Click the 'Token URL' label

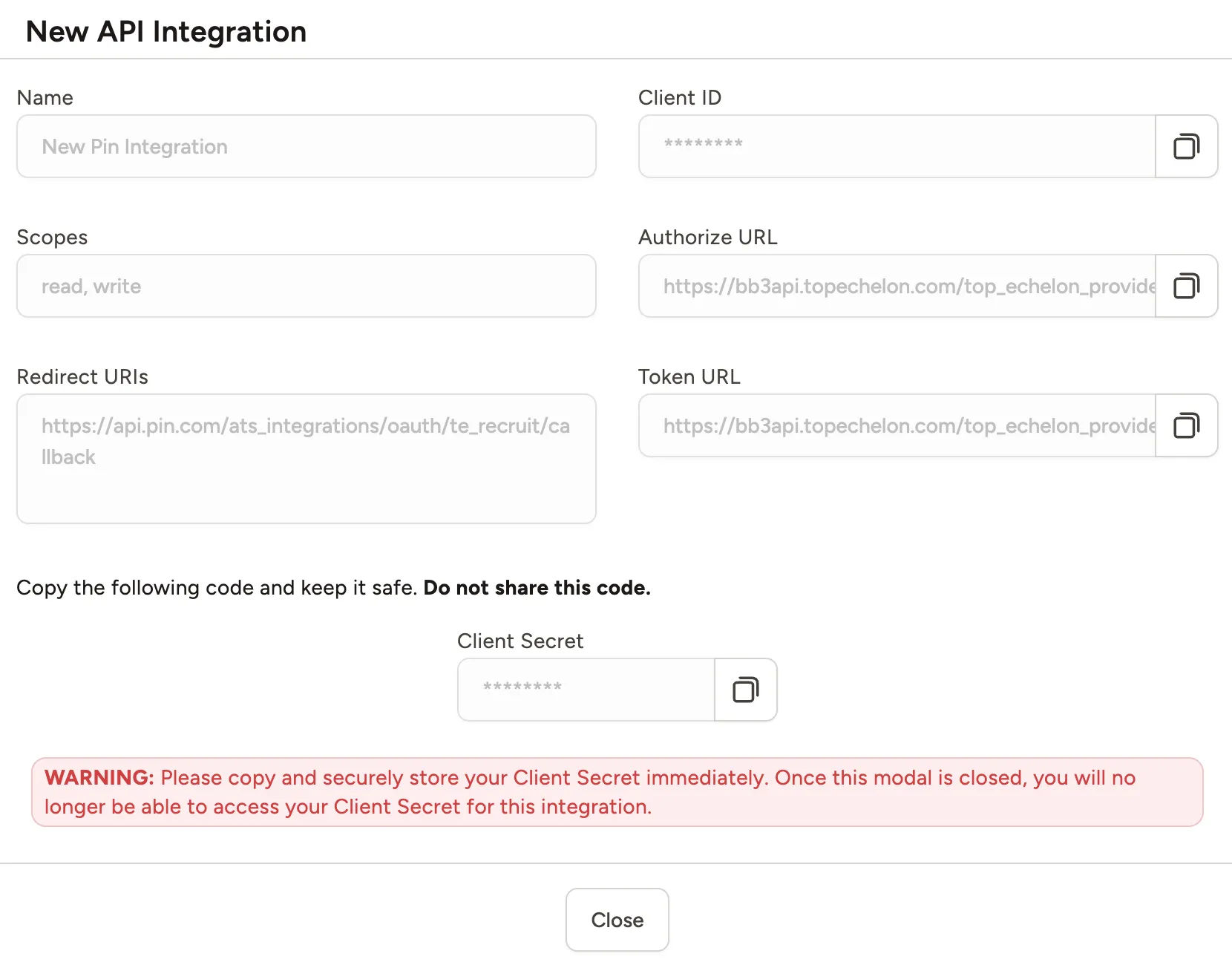pyautogui.click(x=689, y=377)
